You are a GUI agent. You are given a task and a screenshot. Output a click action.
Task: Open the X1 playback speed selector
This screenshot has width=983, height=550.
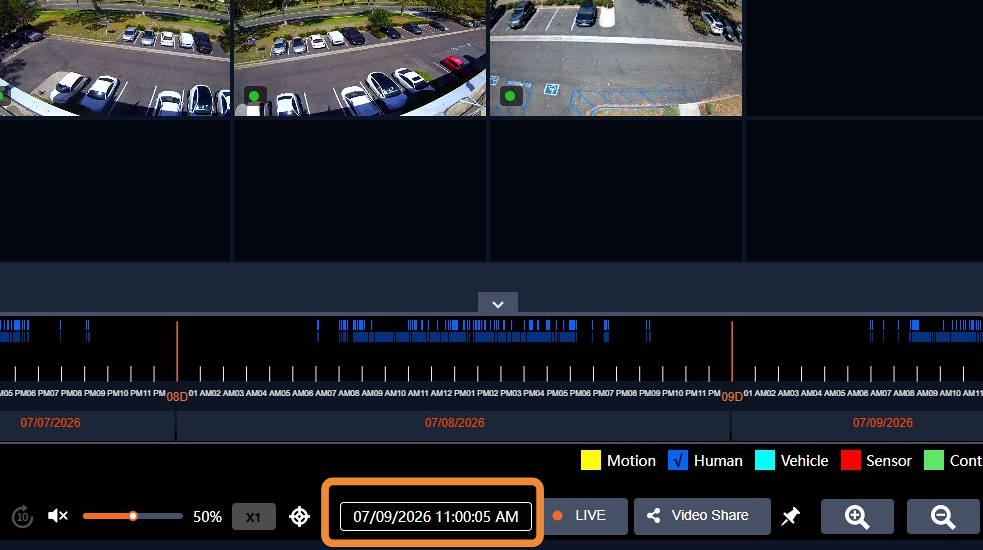point(253,517)
